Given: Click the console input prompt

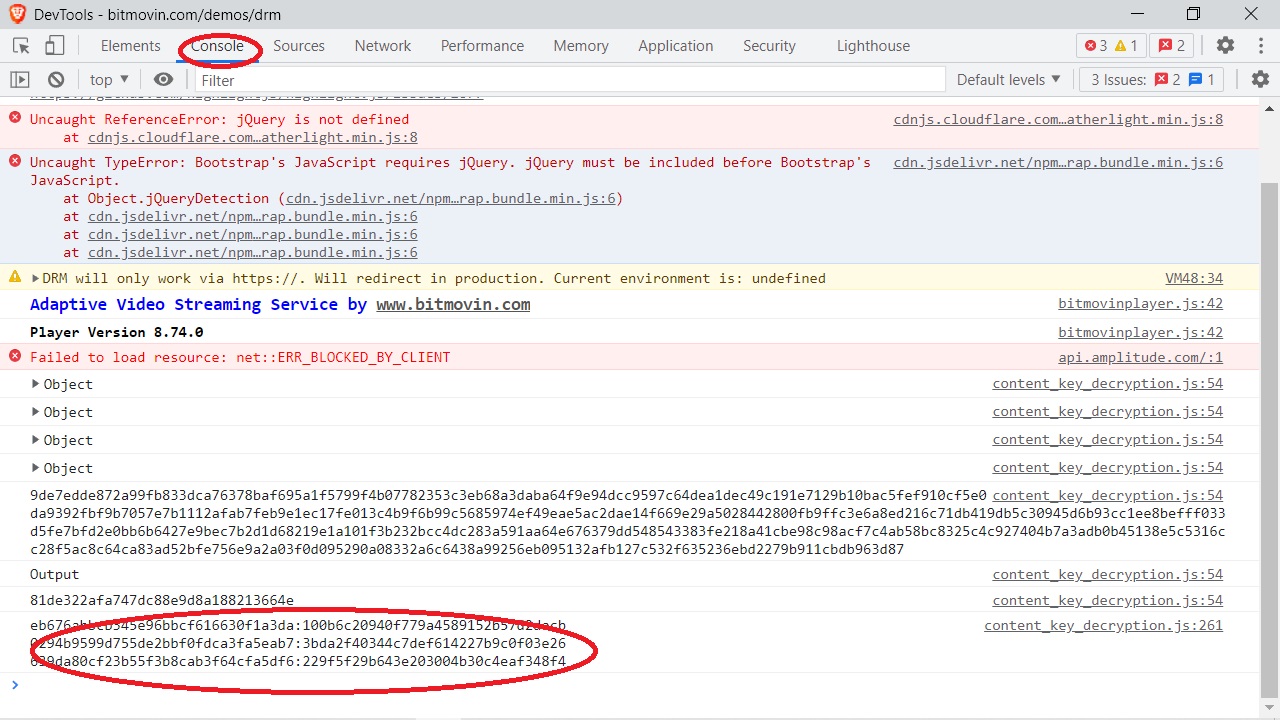Looking at the screenshot, I should 640,686.
